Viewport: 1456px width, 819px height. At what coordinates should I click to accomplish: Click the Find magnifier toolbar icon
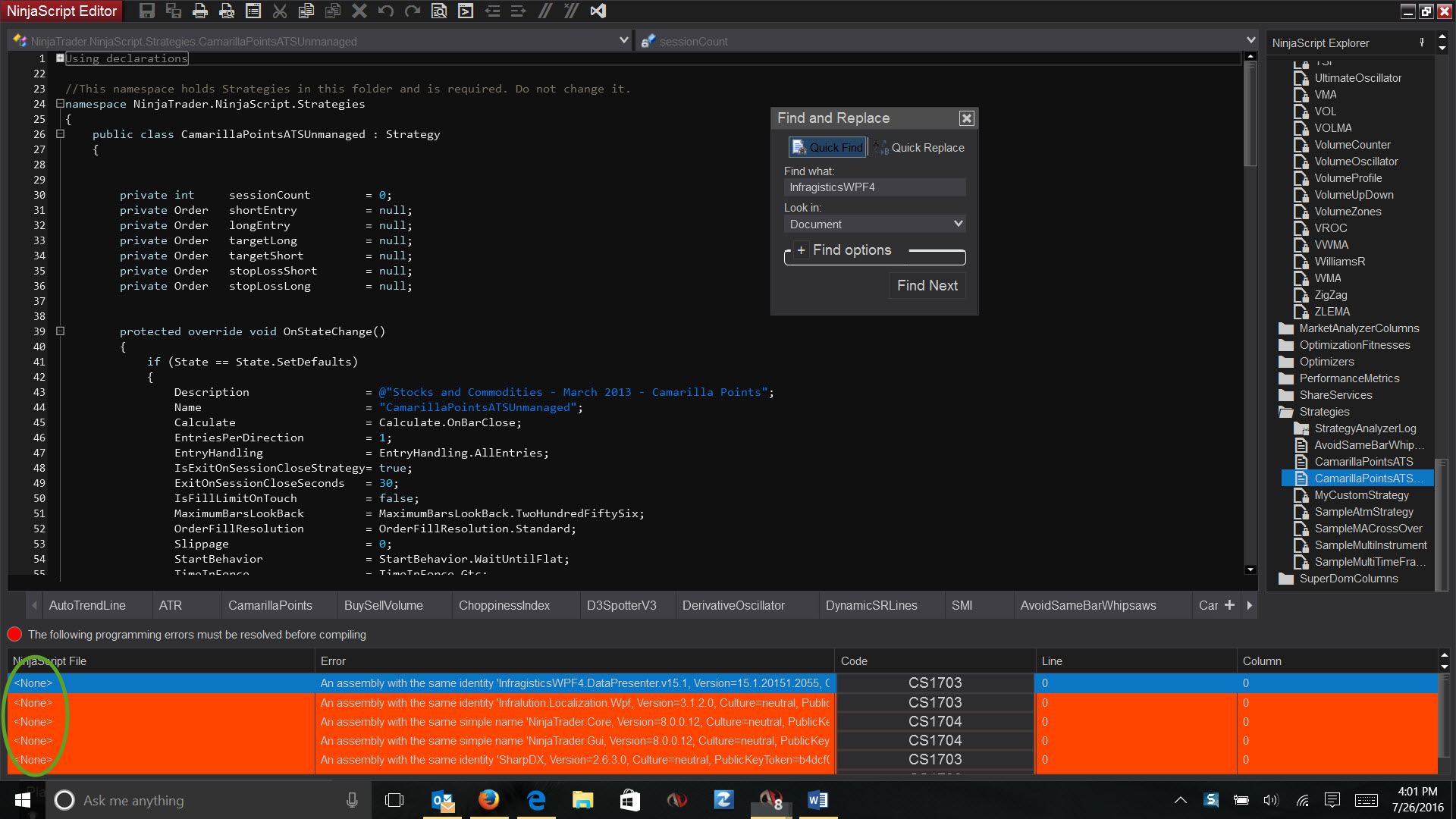pos(439,11)
